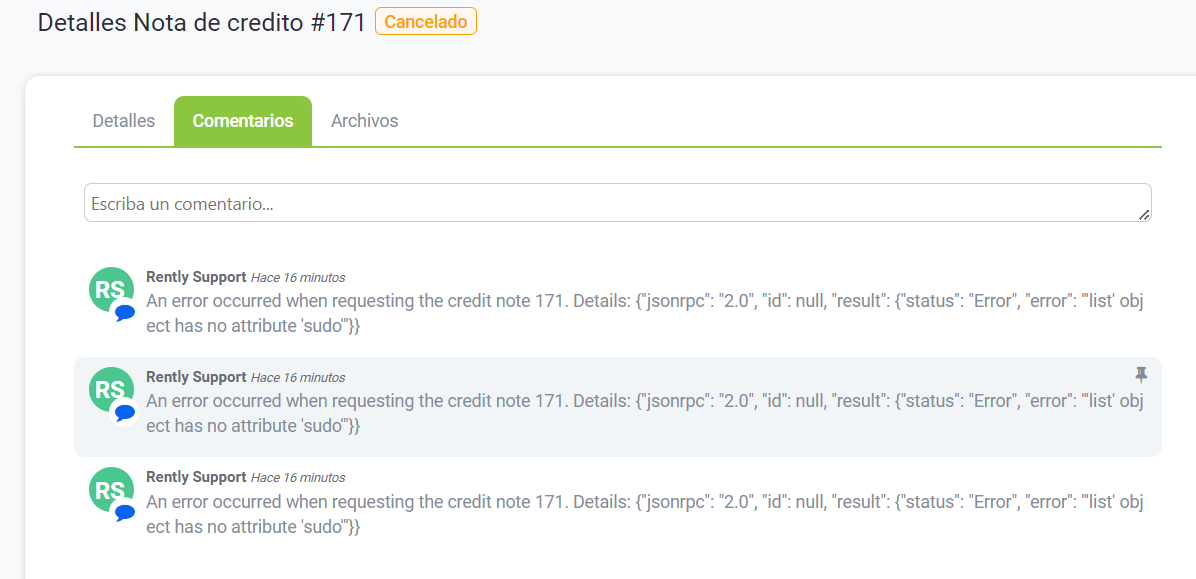Image resolution: width=1196 pixels, height=579 pixels.
Task: Select the Comentarios tab
Action: [243, 121]
